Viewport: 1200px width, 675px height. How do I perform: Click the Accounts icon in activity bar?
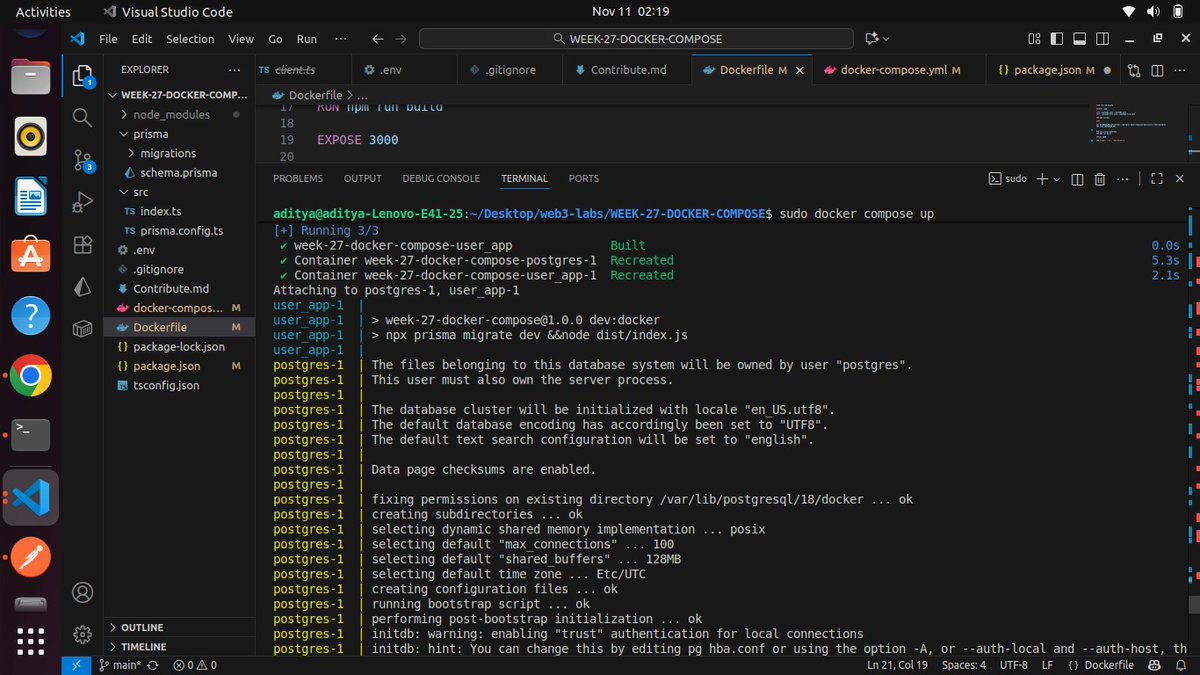(x=82, y=592)
